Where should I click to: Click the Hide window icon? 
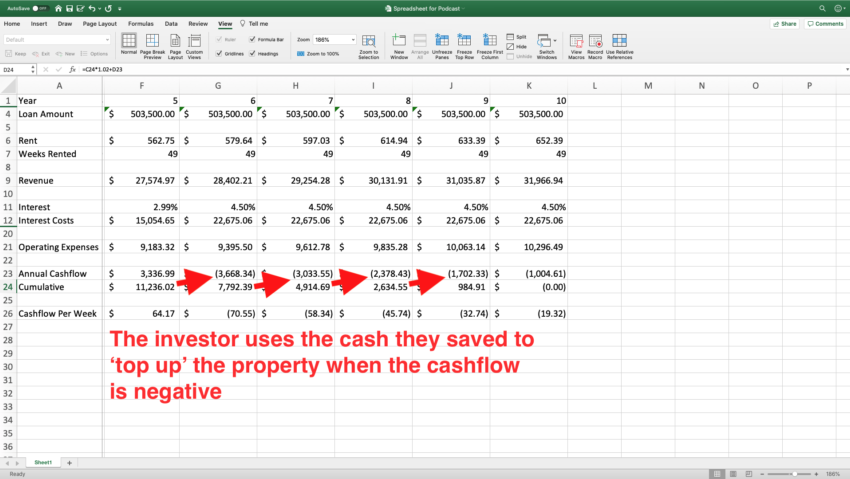tap(510, 47)
